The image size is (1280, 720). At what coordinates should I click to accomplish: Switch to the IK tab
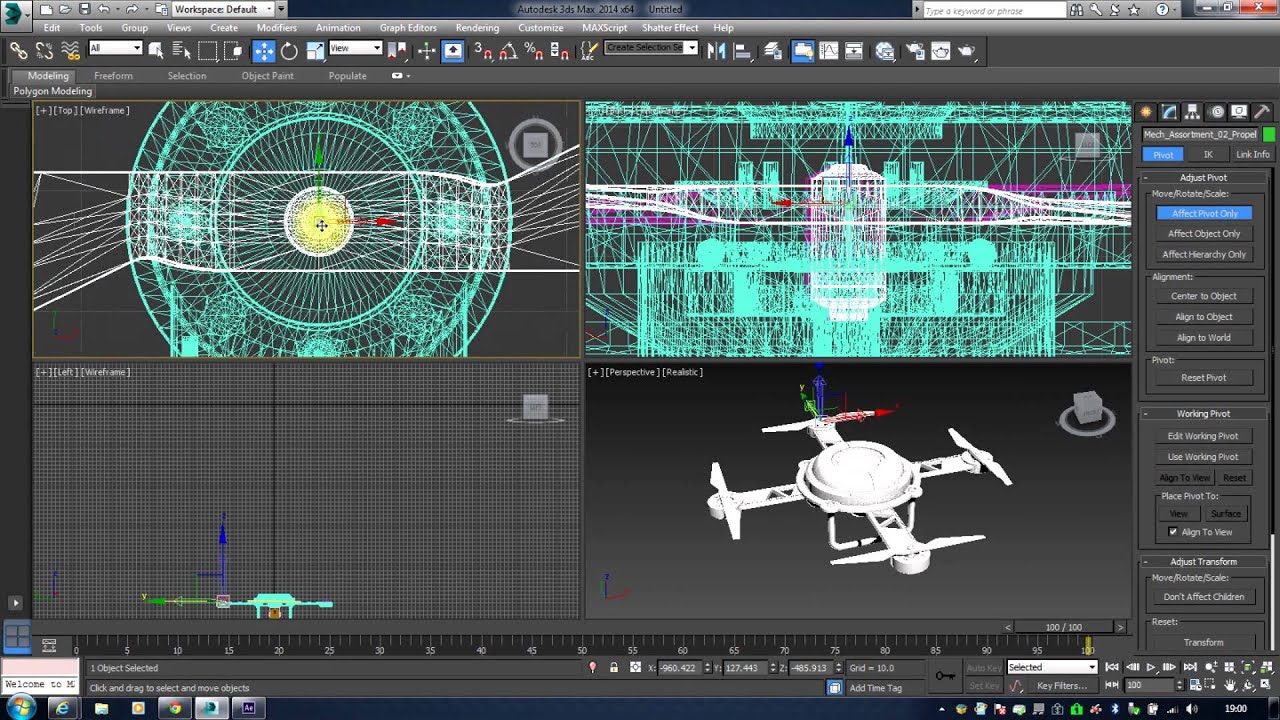click(1208, 155)
